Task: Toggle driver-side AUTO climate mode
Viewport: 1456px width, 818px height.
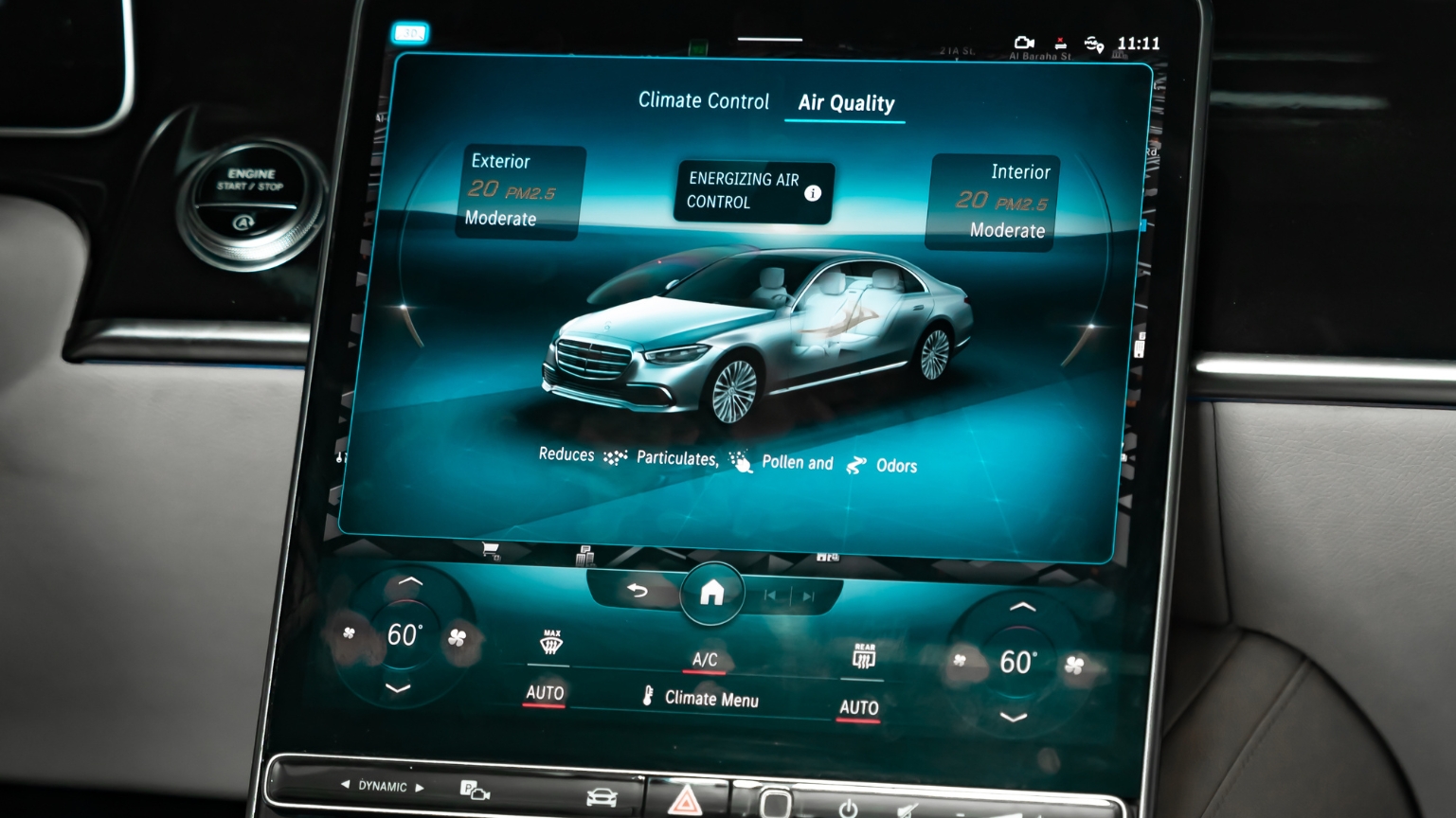Action: click(x=545, y=694)
